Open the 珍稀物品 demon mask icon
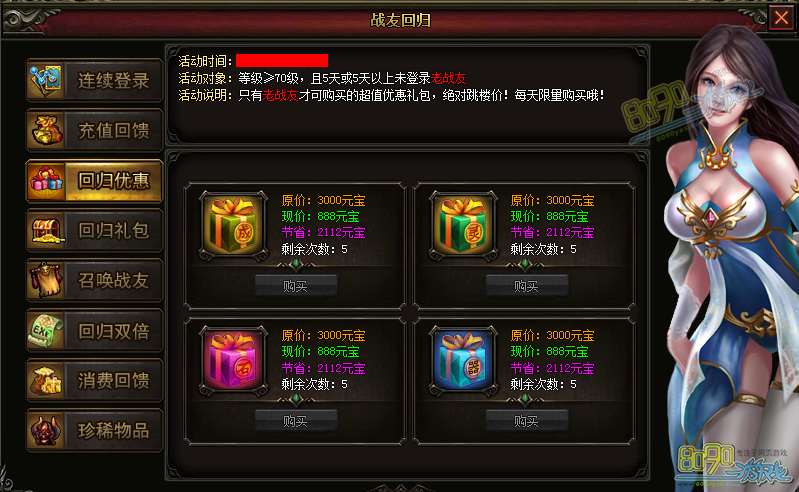The width and height of the screenshot is (799, 492). [46, 430]
